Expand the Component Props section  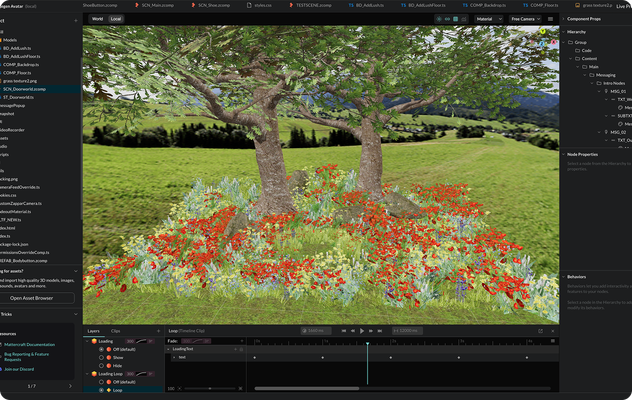tap(563, 19)
